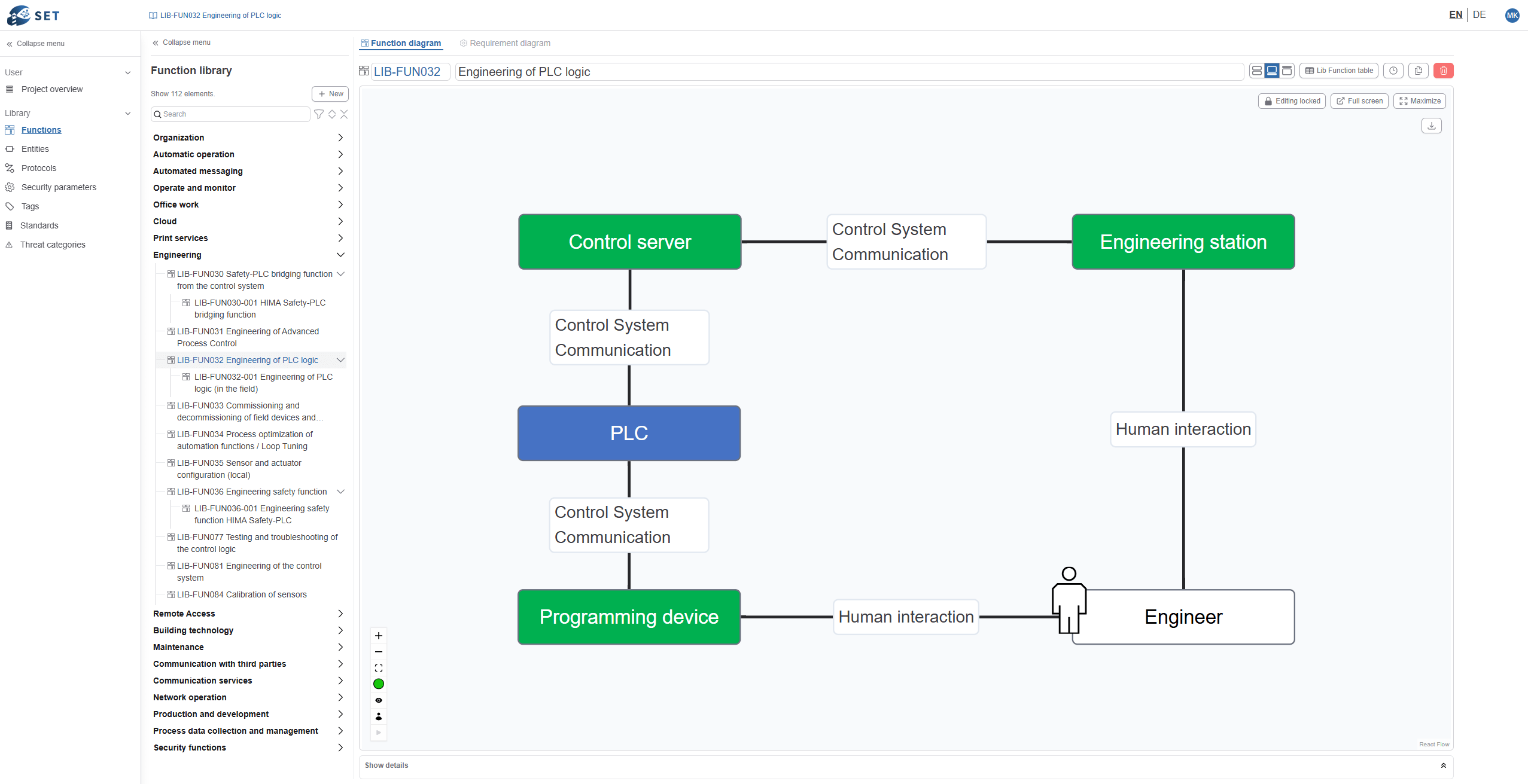Open the MK user avatar menu
This screenshot has width=1528, height=784.
[1512, 16]
